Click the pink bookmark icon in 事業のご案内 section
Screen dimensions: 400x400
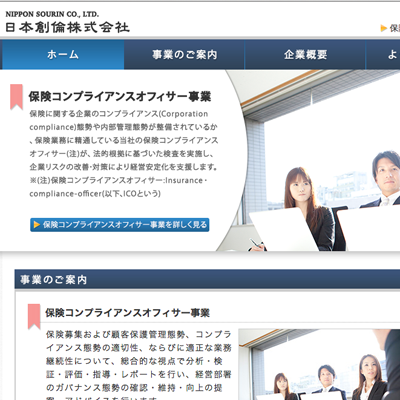(34, 316)
